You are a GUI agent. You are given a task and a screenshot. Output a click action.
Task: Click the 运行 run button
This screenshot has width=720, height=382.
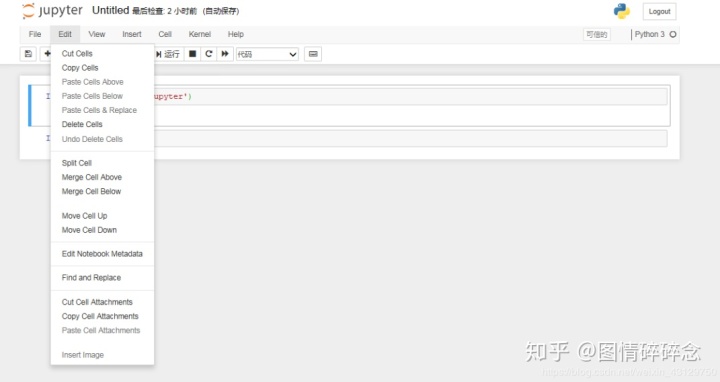[169, 54]
